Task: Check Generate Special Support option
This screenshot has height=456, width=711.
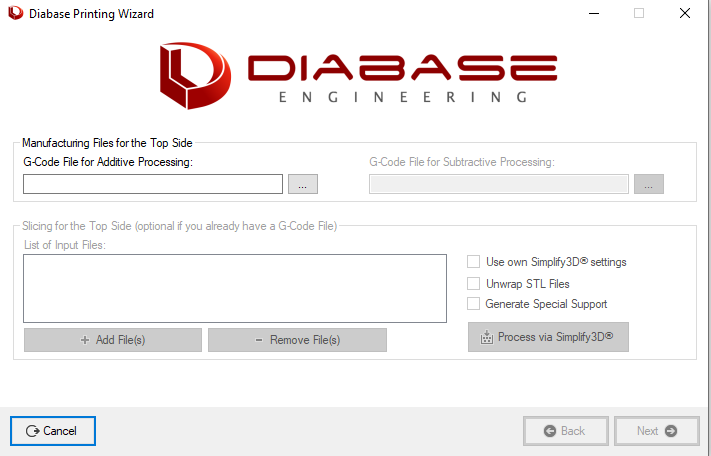Action: (x=473, y=303)
